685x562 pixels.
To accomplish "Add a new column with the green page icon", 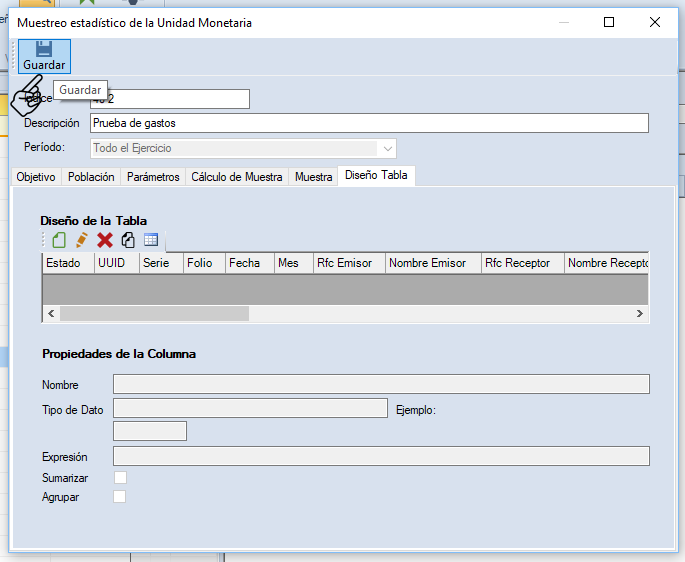I will (59, 240).
